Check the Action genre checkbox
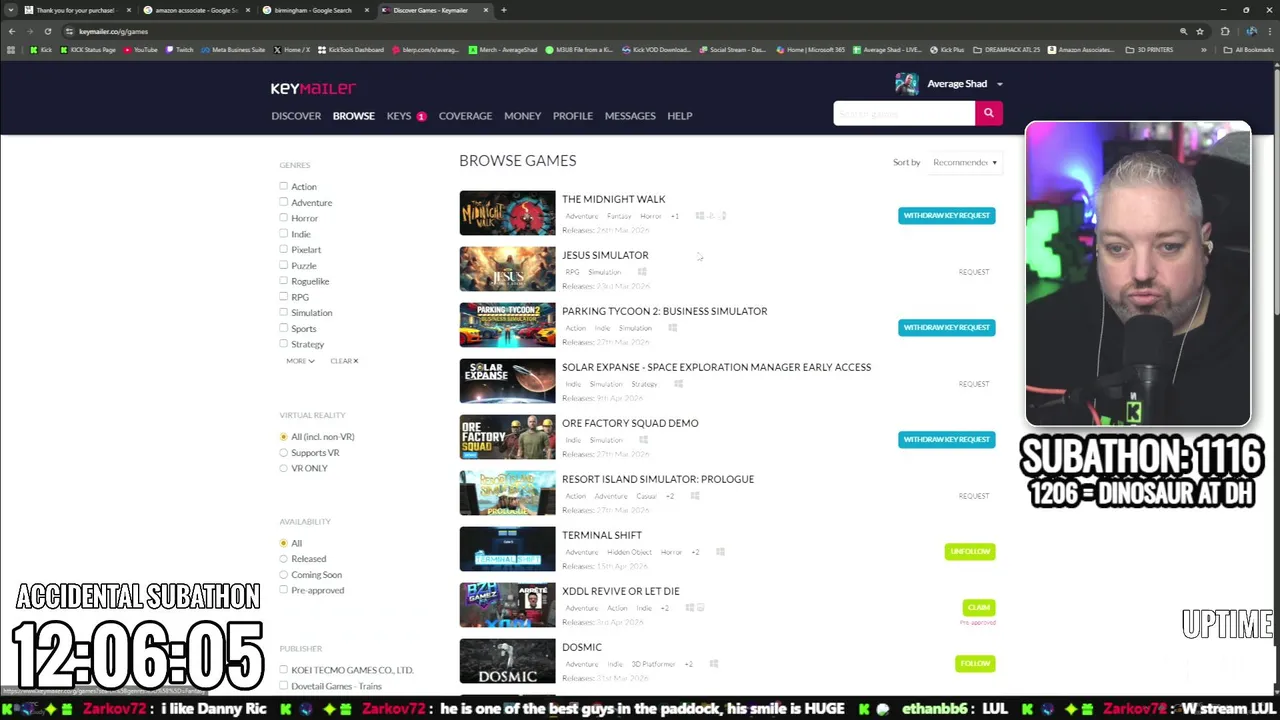 [284, 186]
